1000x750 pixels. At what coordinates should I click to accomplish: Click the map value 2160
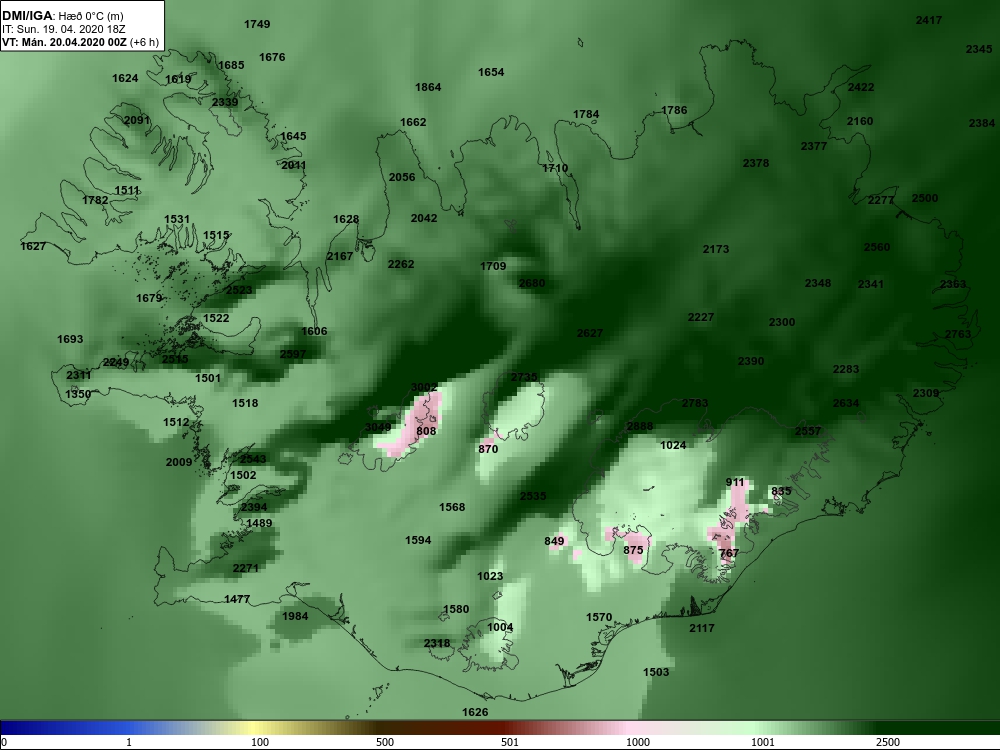(860, 121)
